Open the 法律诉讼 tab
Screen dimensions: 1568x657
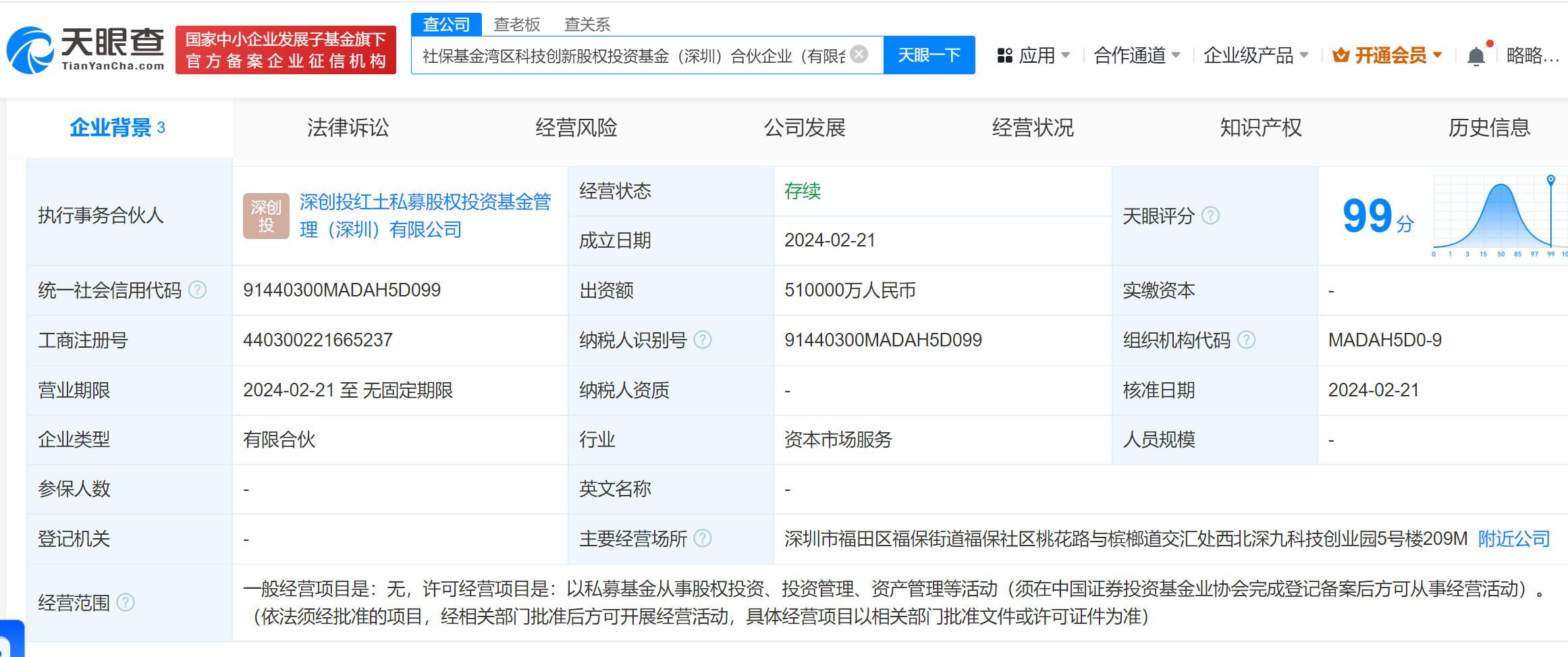coord(348,128)
